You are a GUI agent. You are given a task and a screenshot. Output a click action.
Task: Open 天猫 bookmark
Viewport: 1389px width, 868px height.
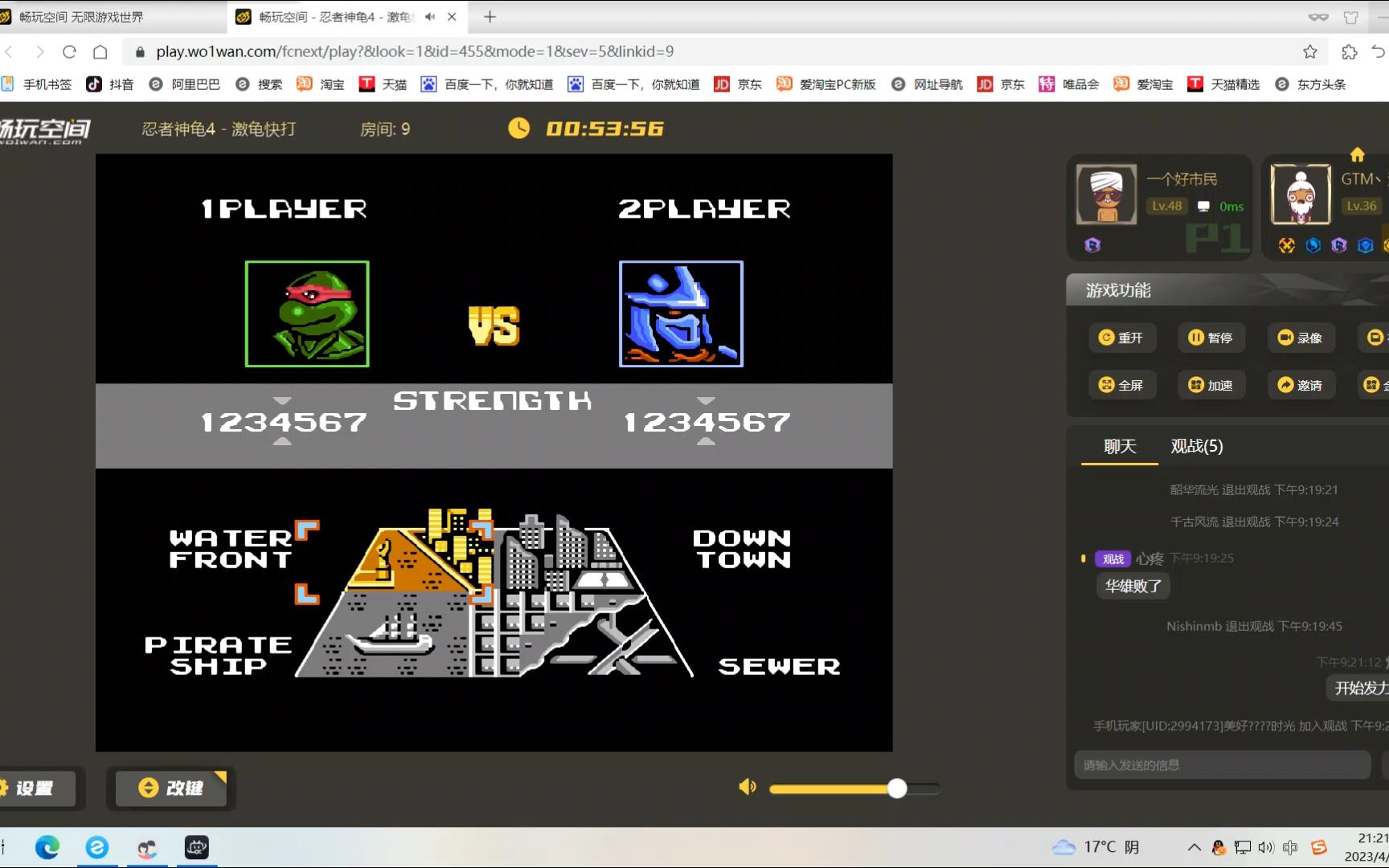pos(383,84)
